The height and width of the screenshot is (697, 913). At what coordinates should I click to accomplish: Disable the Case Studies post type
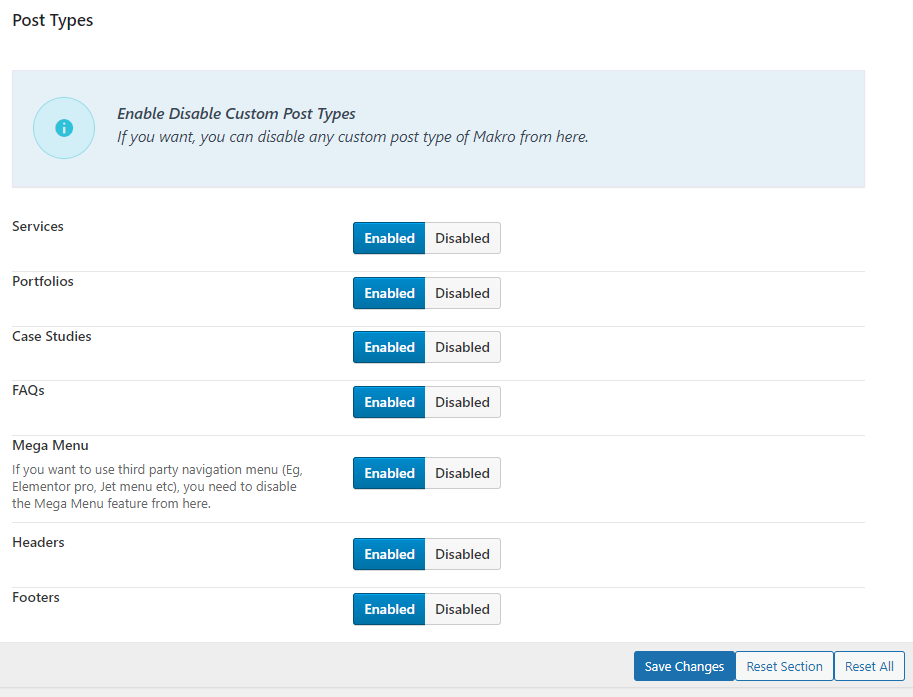click(x=462, y=347)
